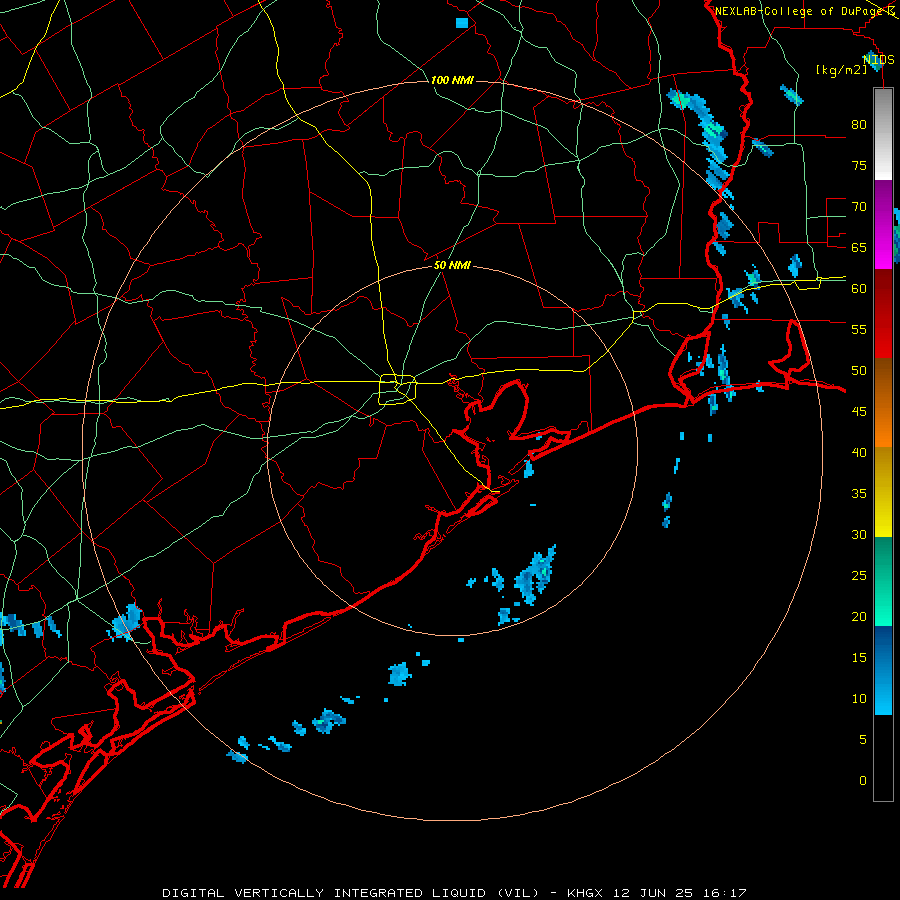Click the 45 value on the color scale
900x900 pixels.
point(859,412)
